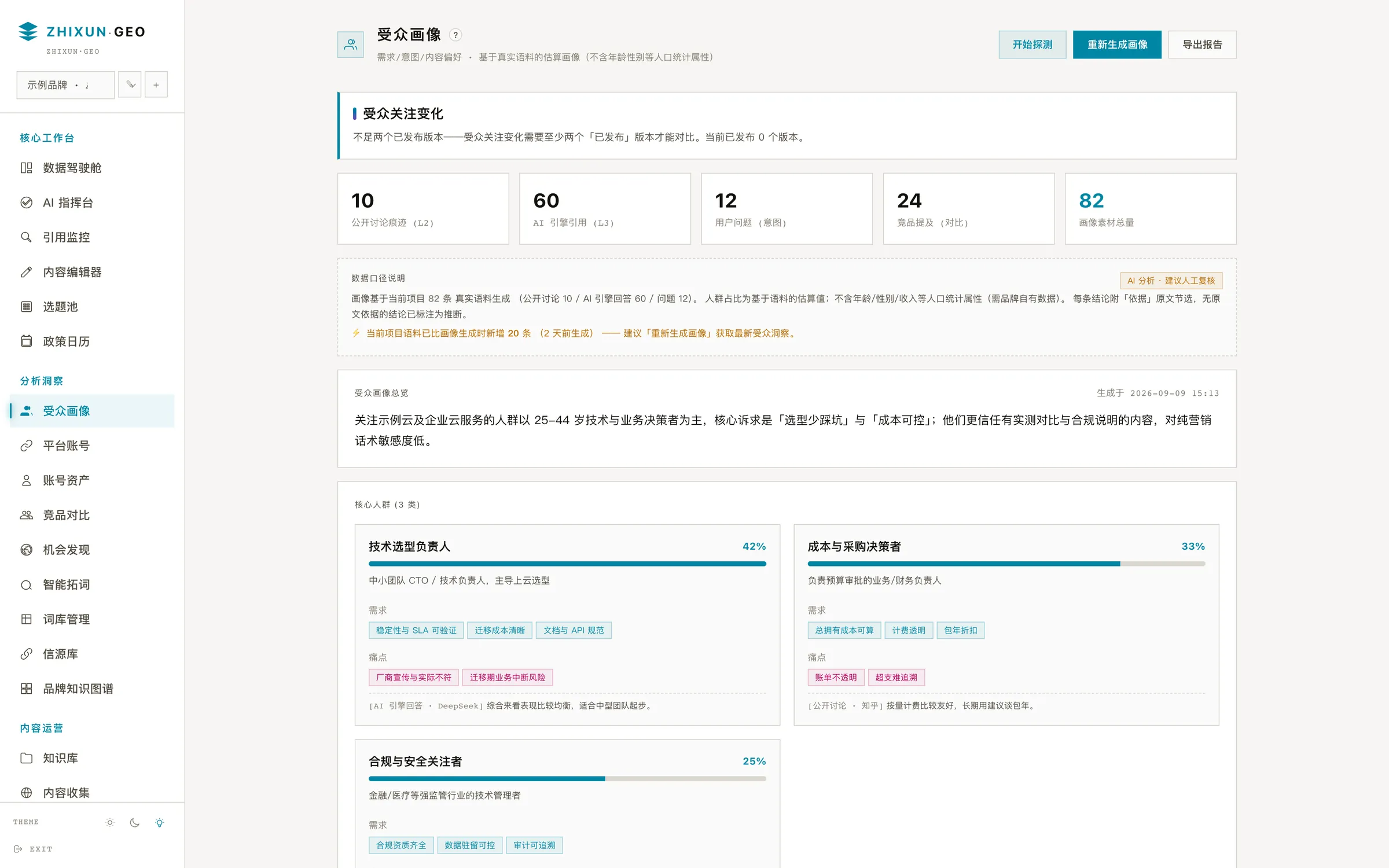Click the 合规与安全关注者 25% progress bar

pyautogui.click(x=567, y=779)
